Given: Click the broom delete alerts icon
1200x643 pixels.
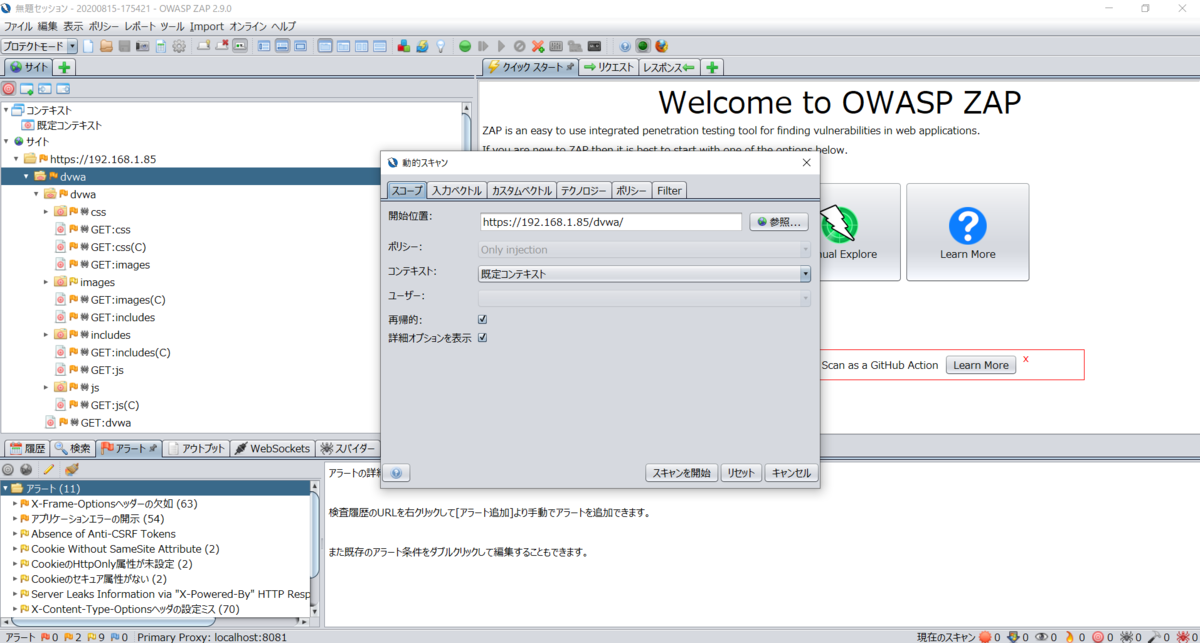Looking at the screenshot, I should pos(71,469).
